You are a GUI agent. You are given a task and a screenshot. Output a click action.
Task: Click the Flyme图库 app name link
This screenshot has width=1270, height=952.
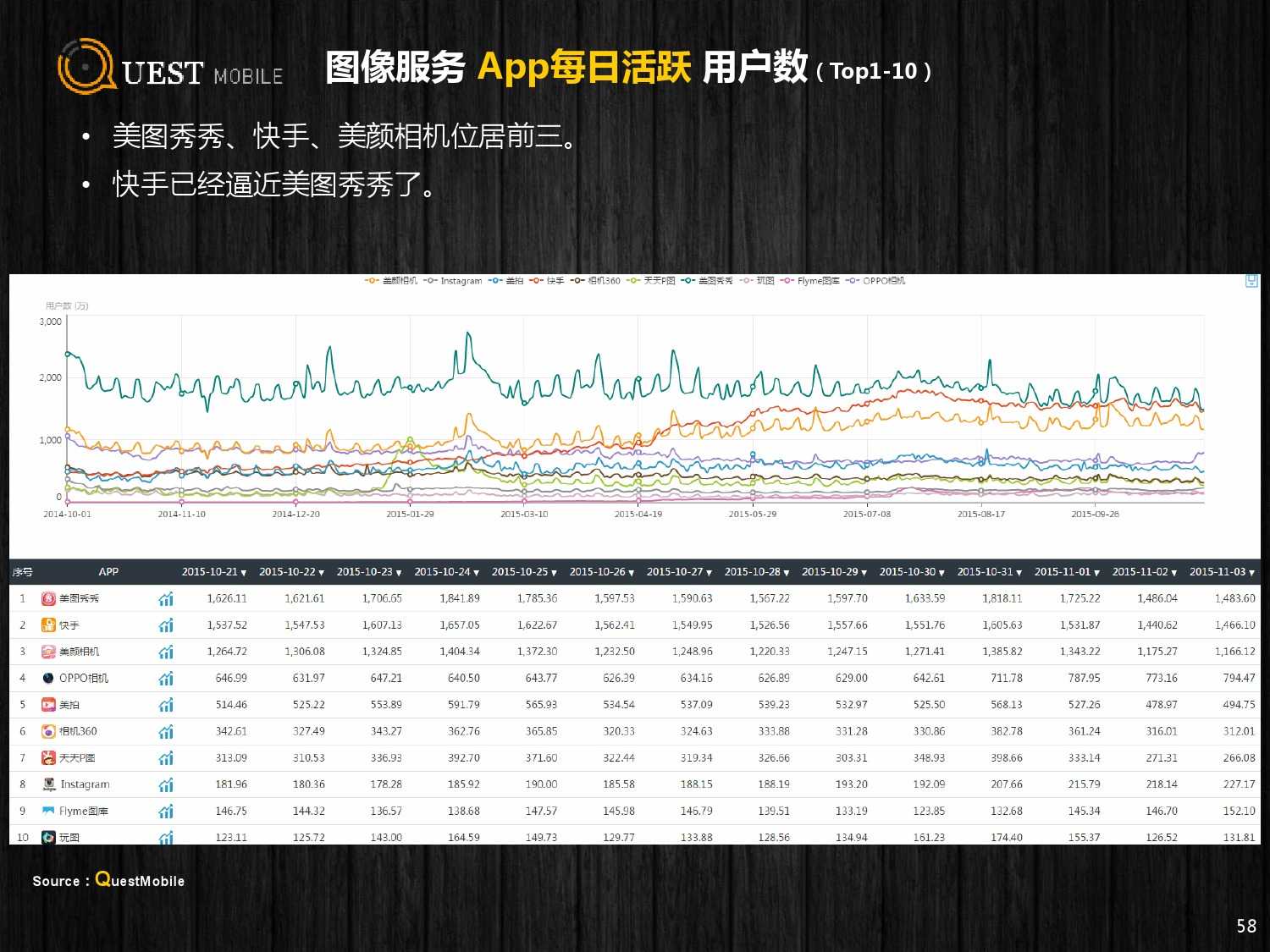[x=83, y=812]
